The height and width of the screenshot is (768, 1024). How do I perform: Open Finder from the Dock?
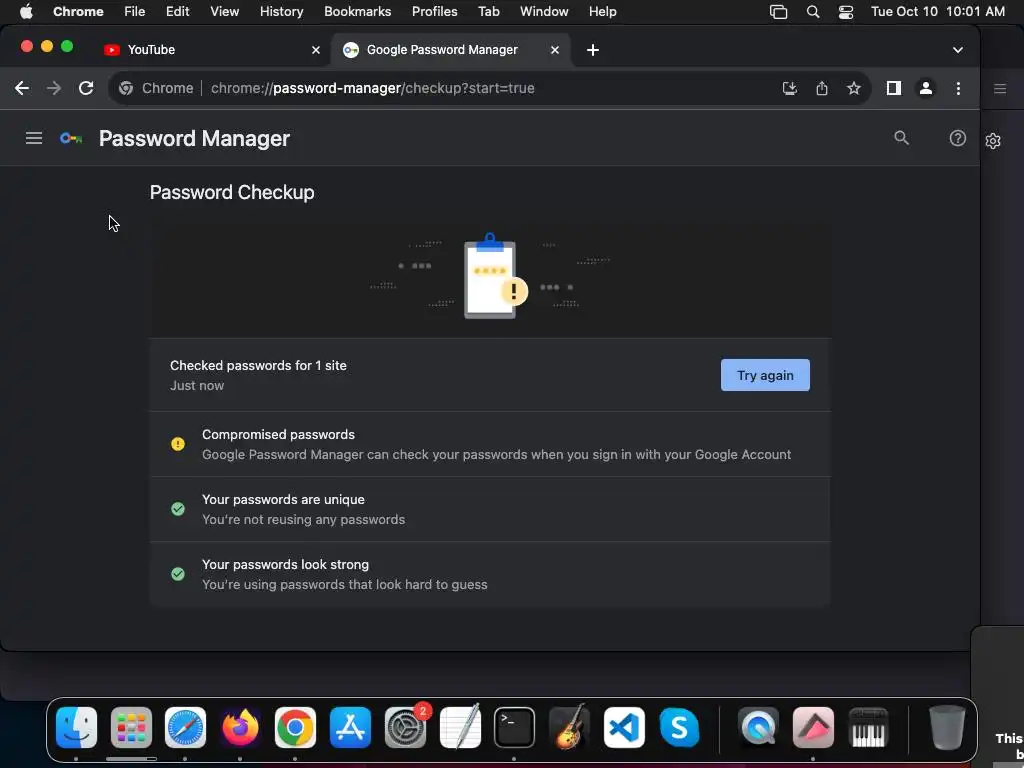(76, 727)
